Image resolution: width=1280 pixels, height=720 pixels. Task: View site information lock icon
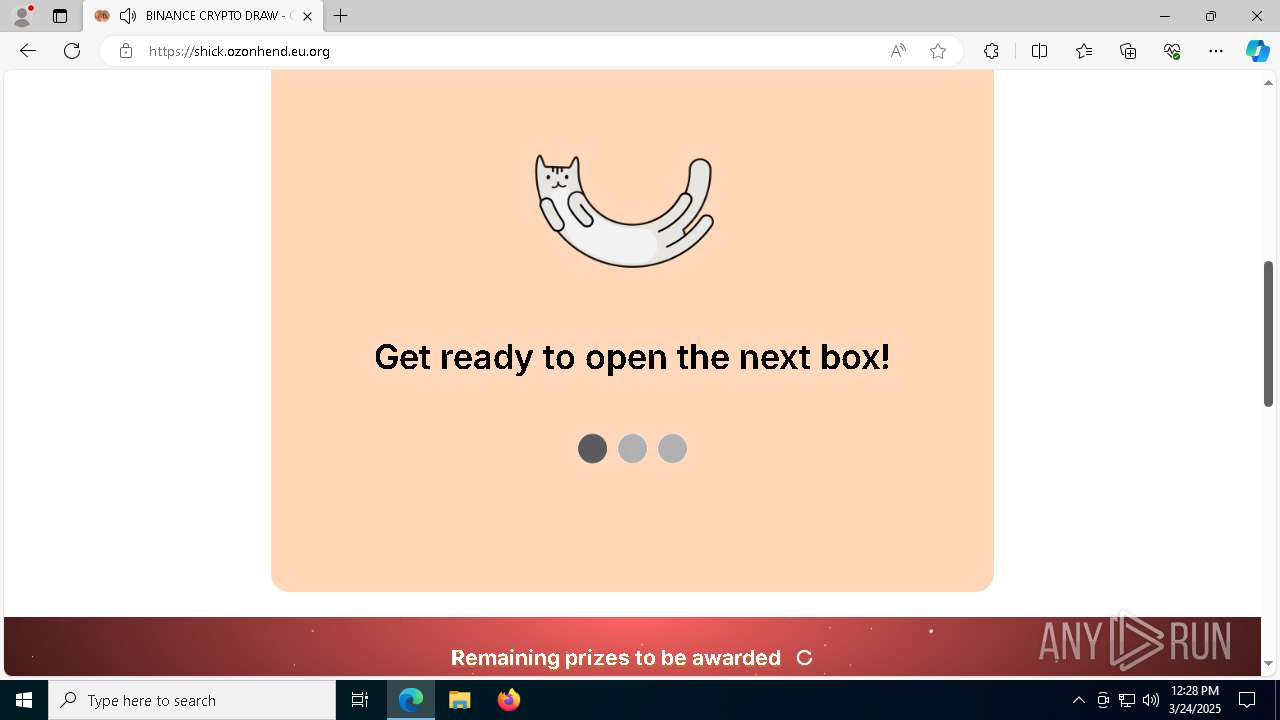[126, 51]
